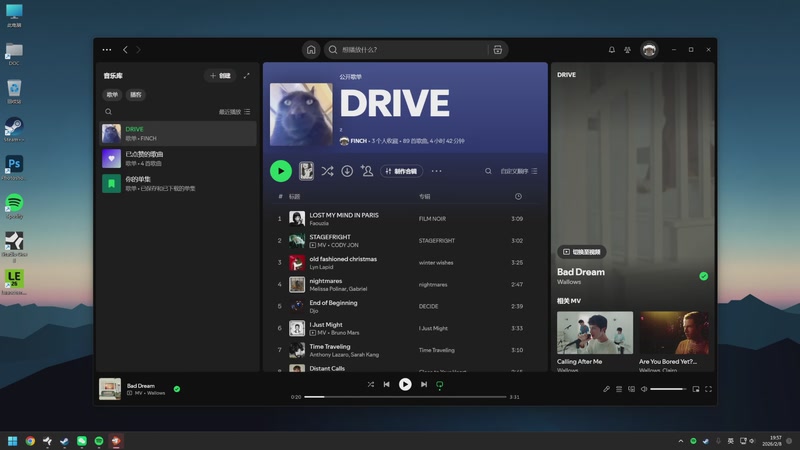Go to the Spotify home page
The height and width of the screenshot is (450, 800).
click(x=311, y=49)
